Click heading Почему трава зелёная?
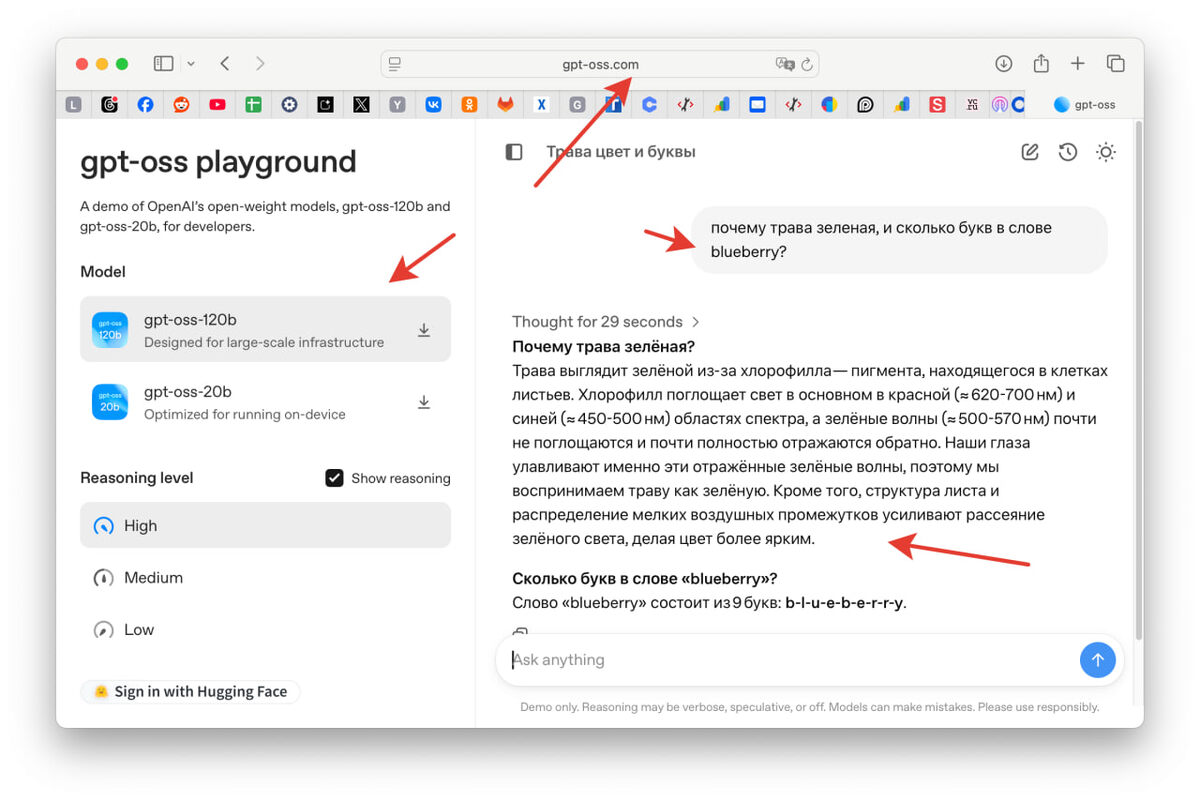 (x=603, y=347)
